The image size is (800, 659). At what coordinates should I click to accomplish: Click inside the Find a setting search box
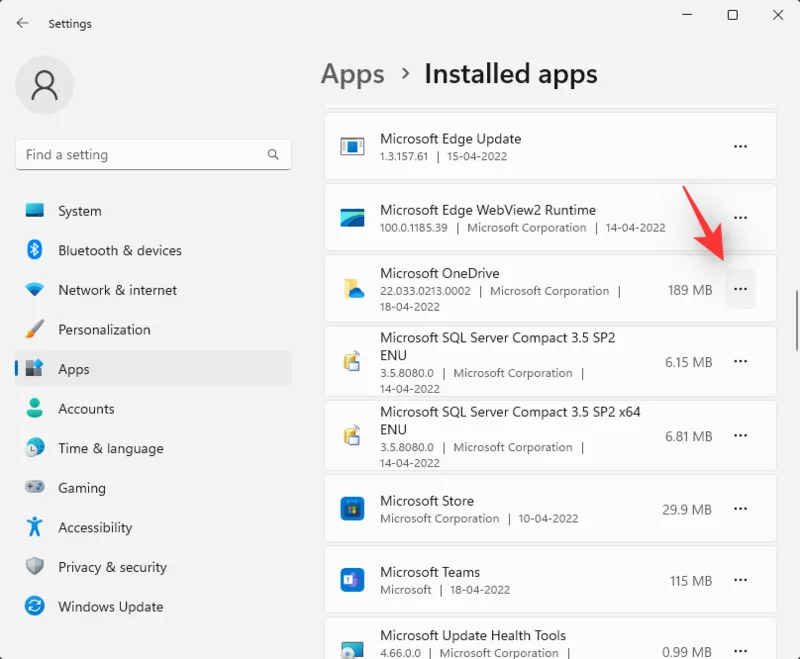(152, 155)
